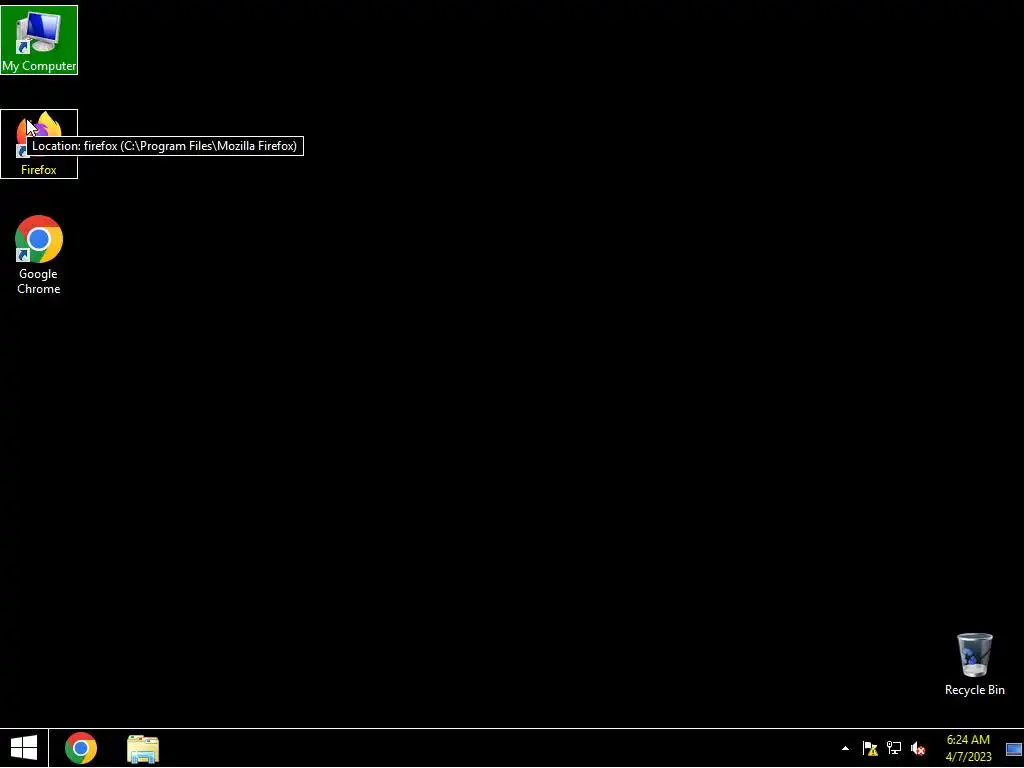The width and height of the screenshot is (1024, 768).
Task: Select the My Computer desktop icon
Action: (x=39, y=40)
